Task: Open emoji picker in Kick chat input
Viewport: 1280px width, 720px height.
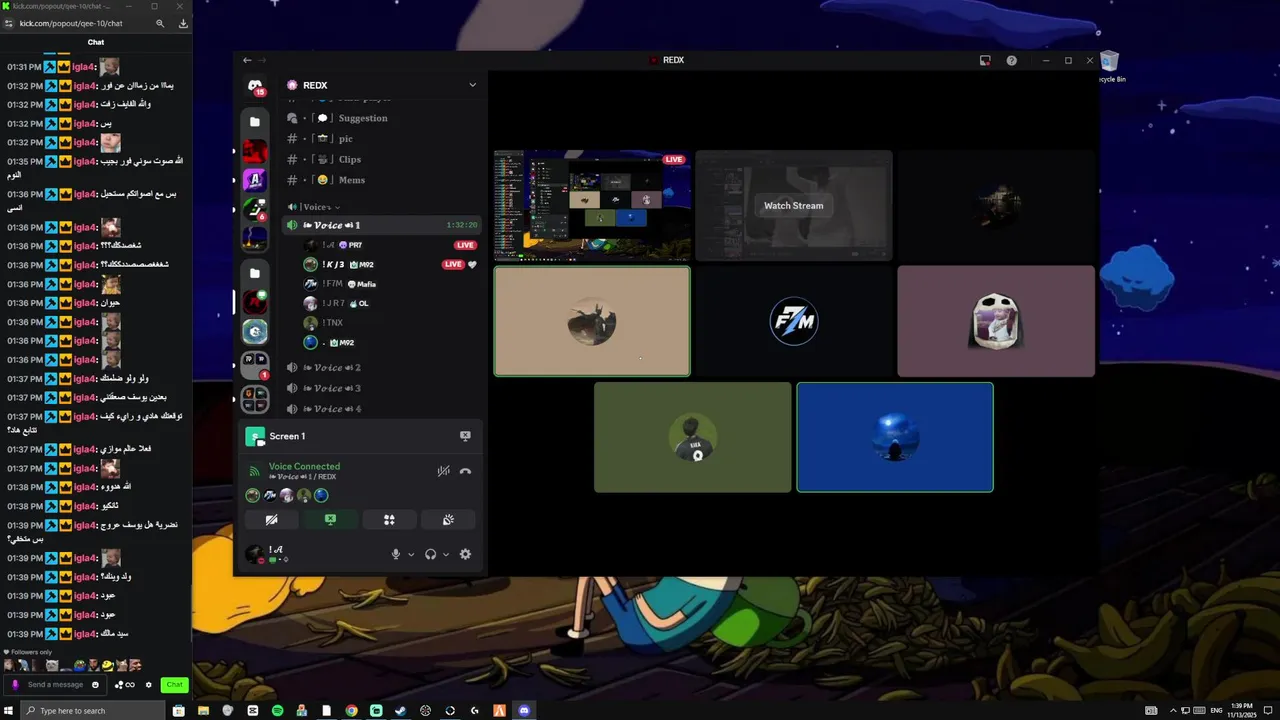Action: pos(95,685)
